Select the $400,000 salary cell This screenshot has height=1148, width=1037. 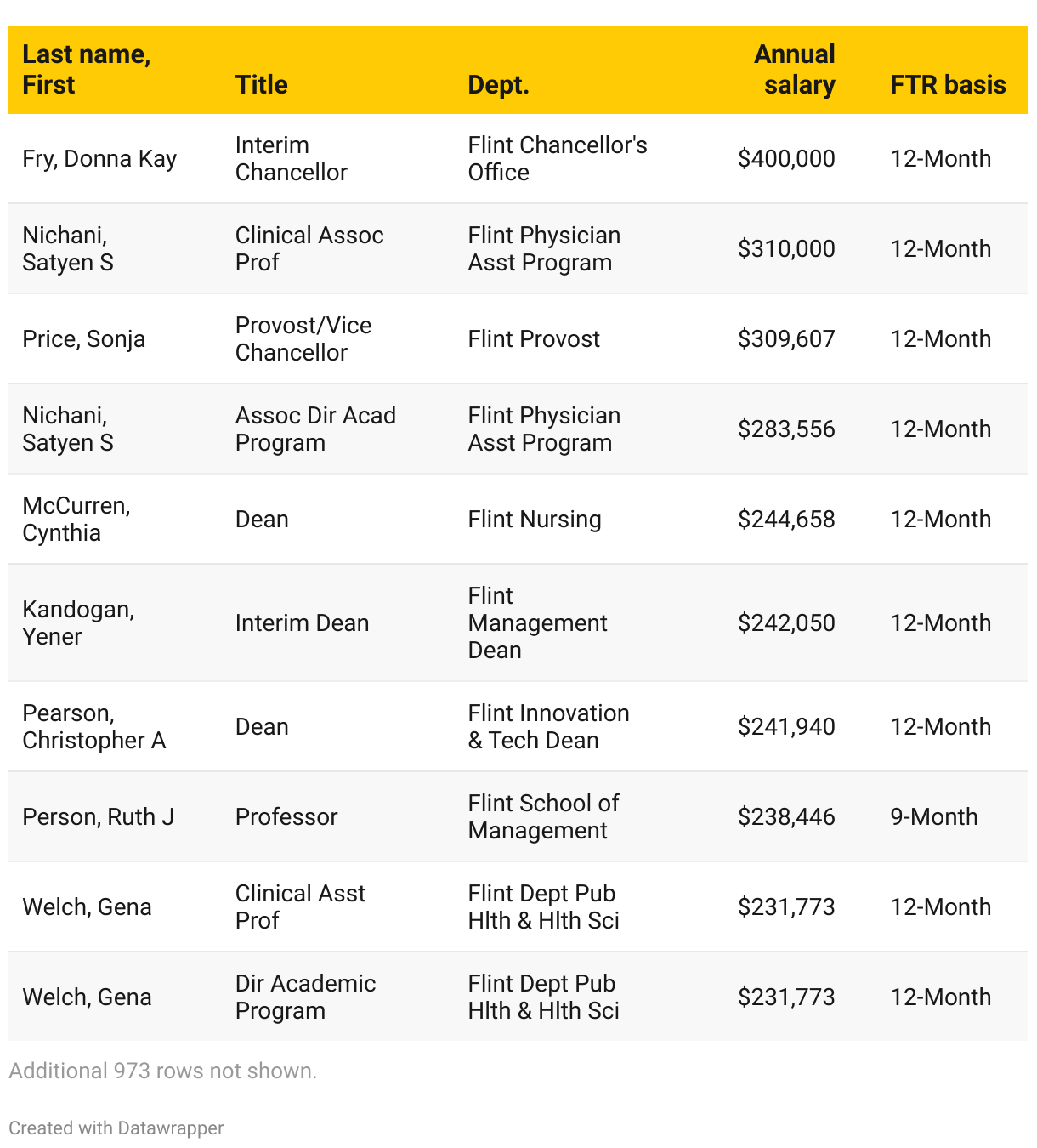[x=786, y=159]
